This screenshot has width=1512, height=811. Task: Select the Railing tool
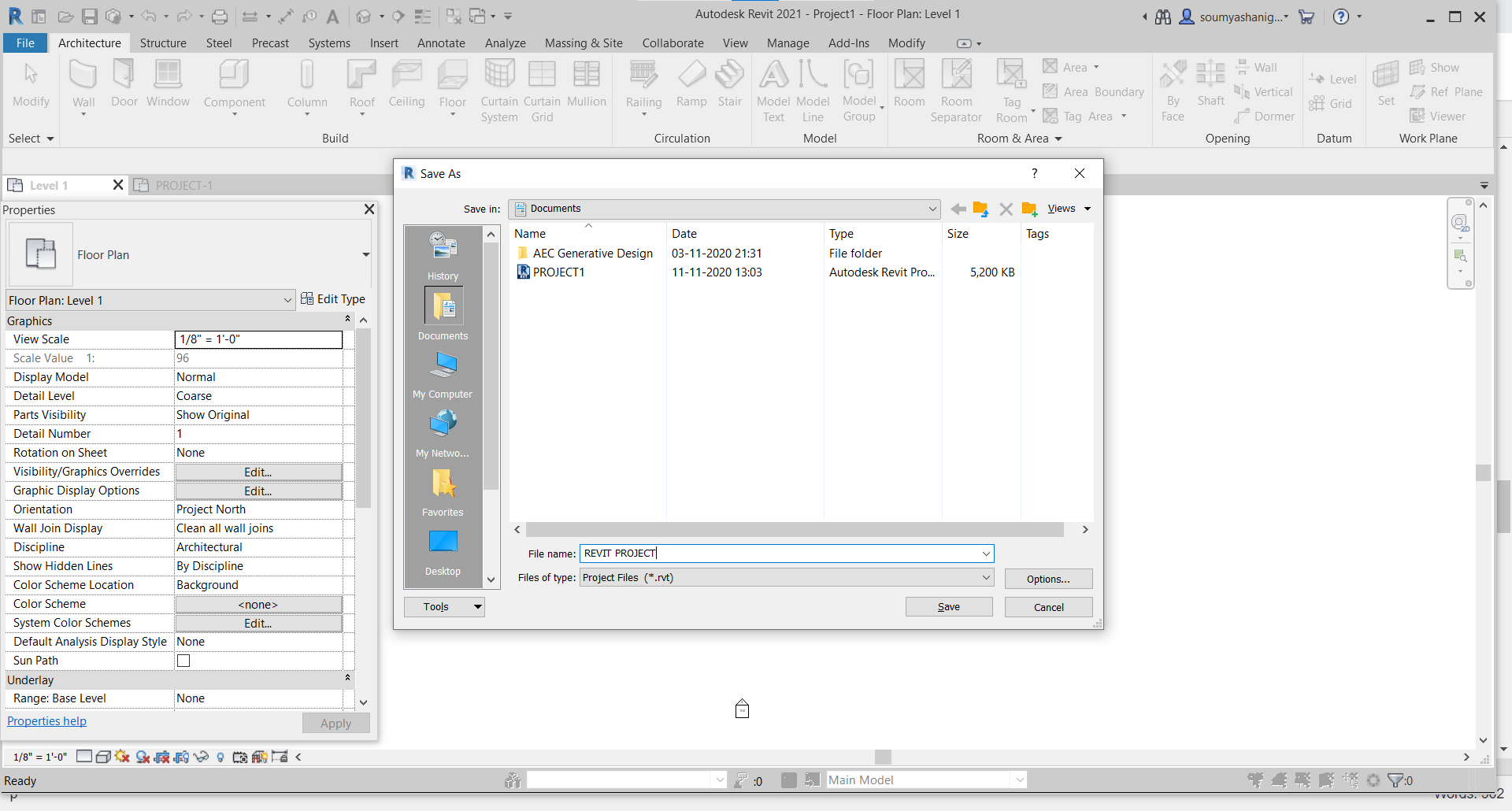(x=643, y=83)
